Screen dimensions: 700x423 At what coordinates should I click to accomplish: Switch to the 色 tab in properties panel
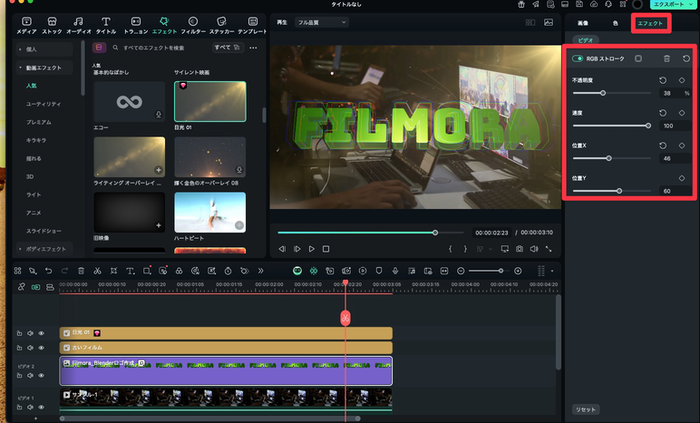coord(613,21)
